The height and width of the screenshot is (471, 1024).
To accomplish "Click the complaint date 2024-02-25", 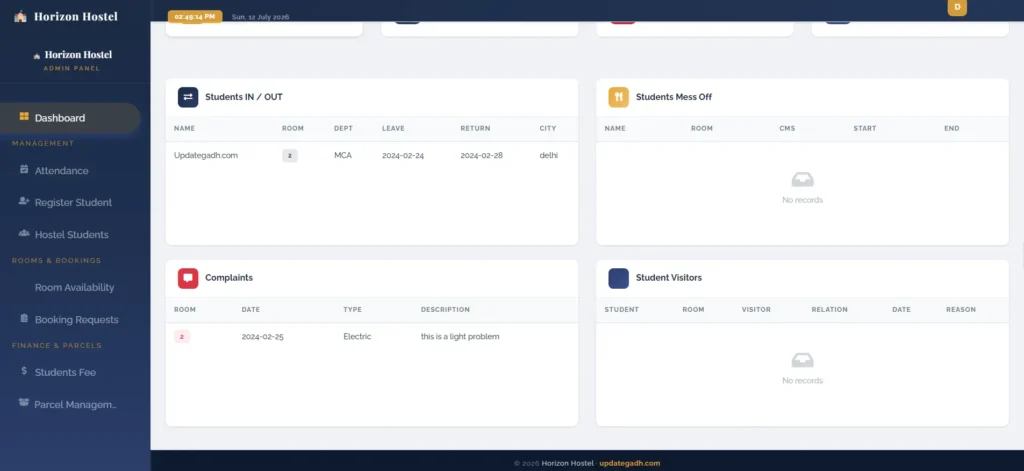I will click(263, 336).
